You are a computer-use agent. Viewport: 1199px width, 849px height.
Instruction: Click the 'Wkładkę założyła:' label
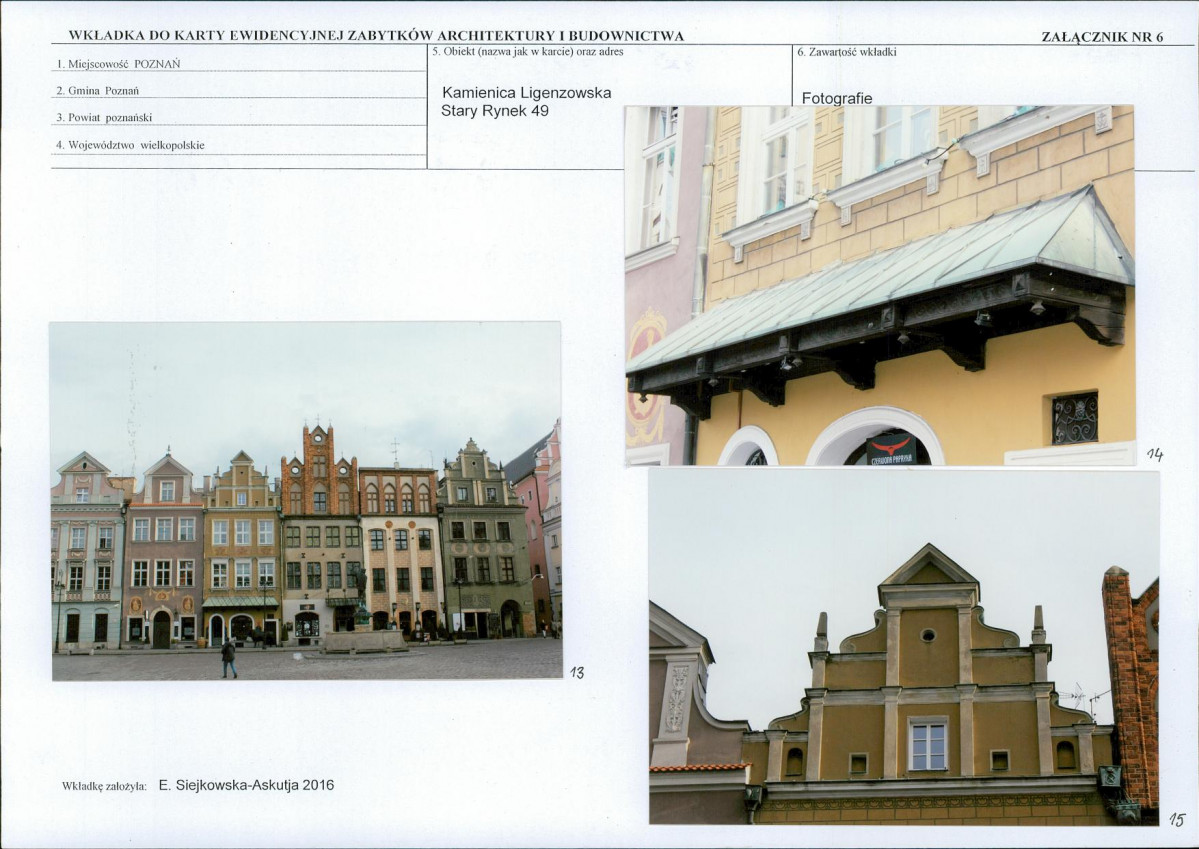click(x=103, y=786)
